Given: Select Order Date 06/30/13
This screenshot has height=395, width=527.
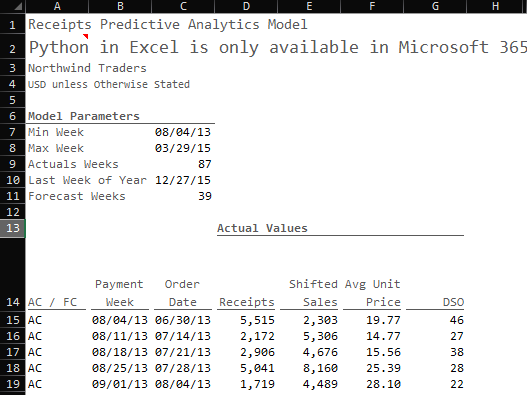Looking at the screenshot, I should (183, 320).
